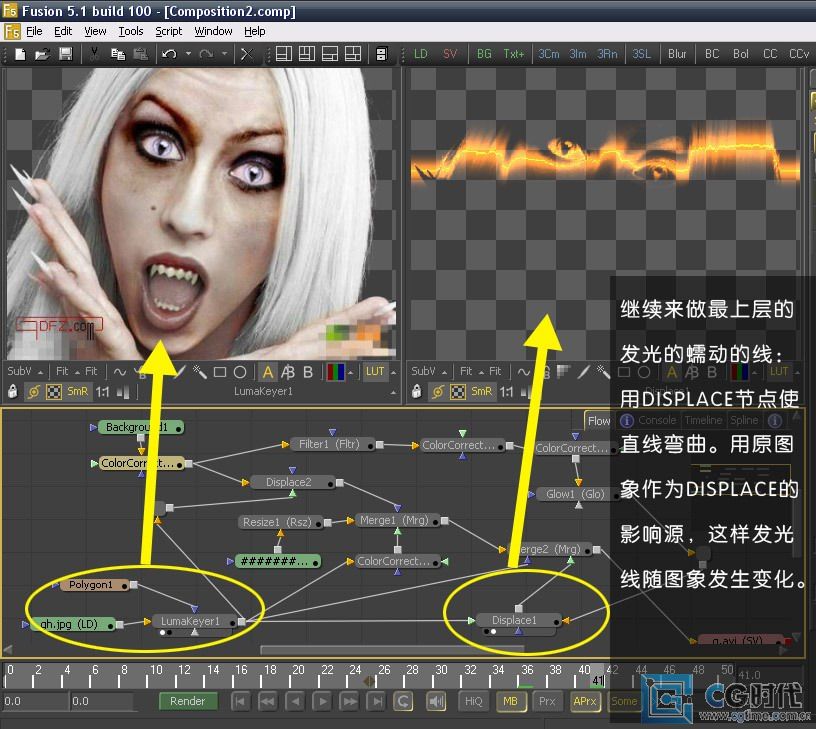Choose the second window layout icon

(307, 54)
